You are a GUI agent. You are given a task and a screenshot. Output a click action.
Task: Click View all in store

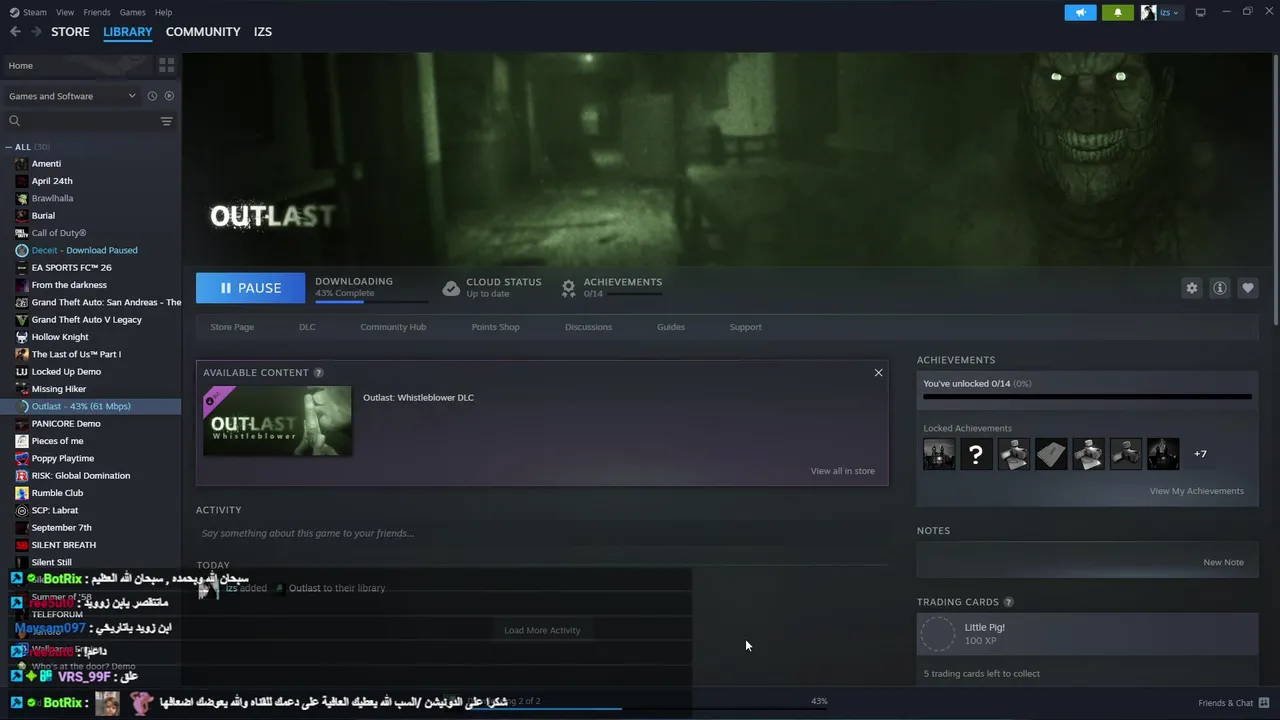pyautogui.click(x=842, y=471)
